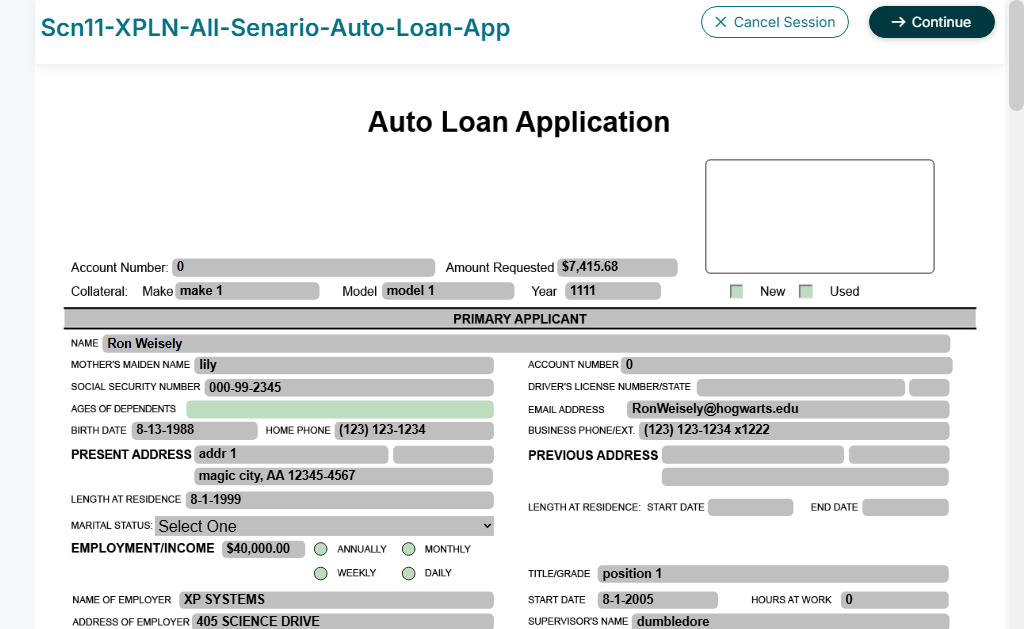1024x629 pixels.
Task: Click the Hours at Work field
Action: click(x=895, y=600)
